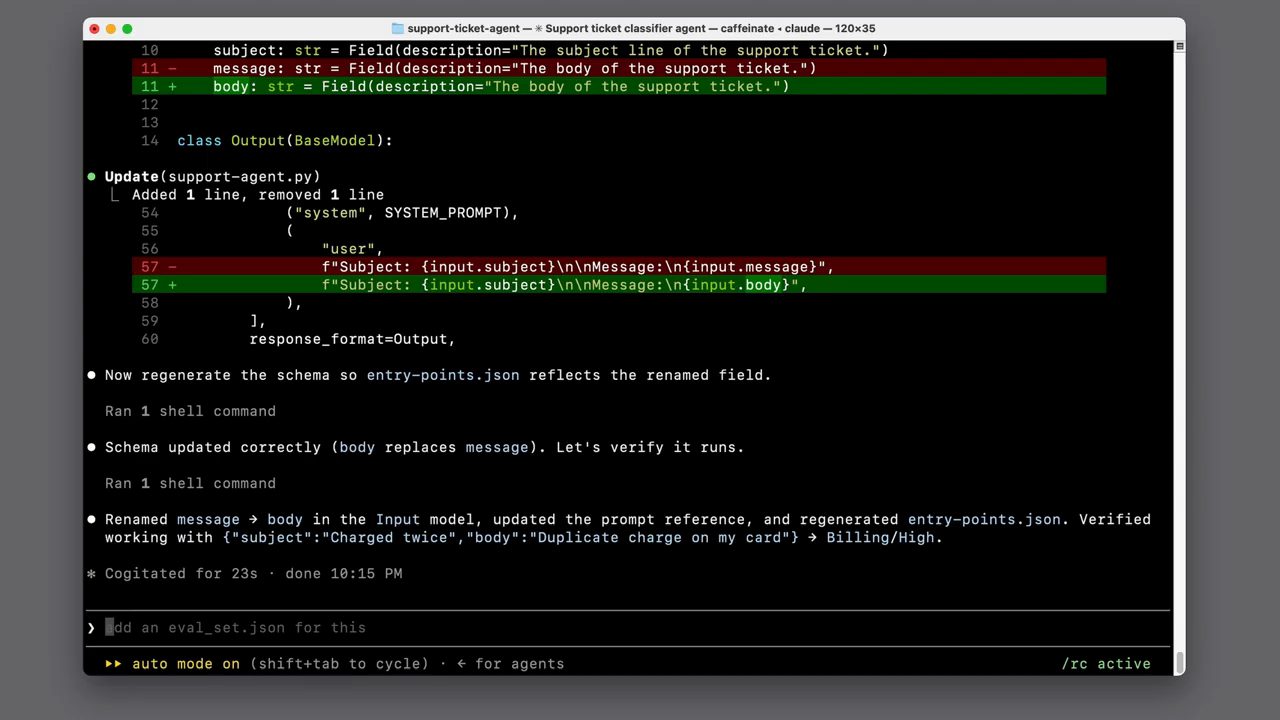Click the '/rc active' status text
The image size is (1280, 720).
coord(1106,664)
